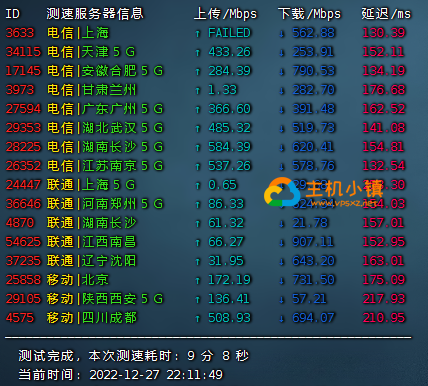Select server ID 3633

pyautogui.click(x=20, y=33)
